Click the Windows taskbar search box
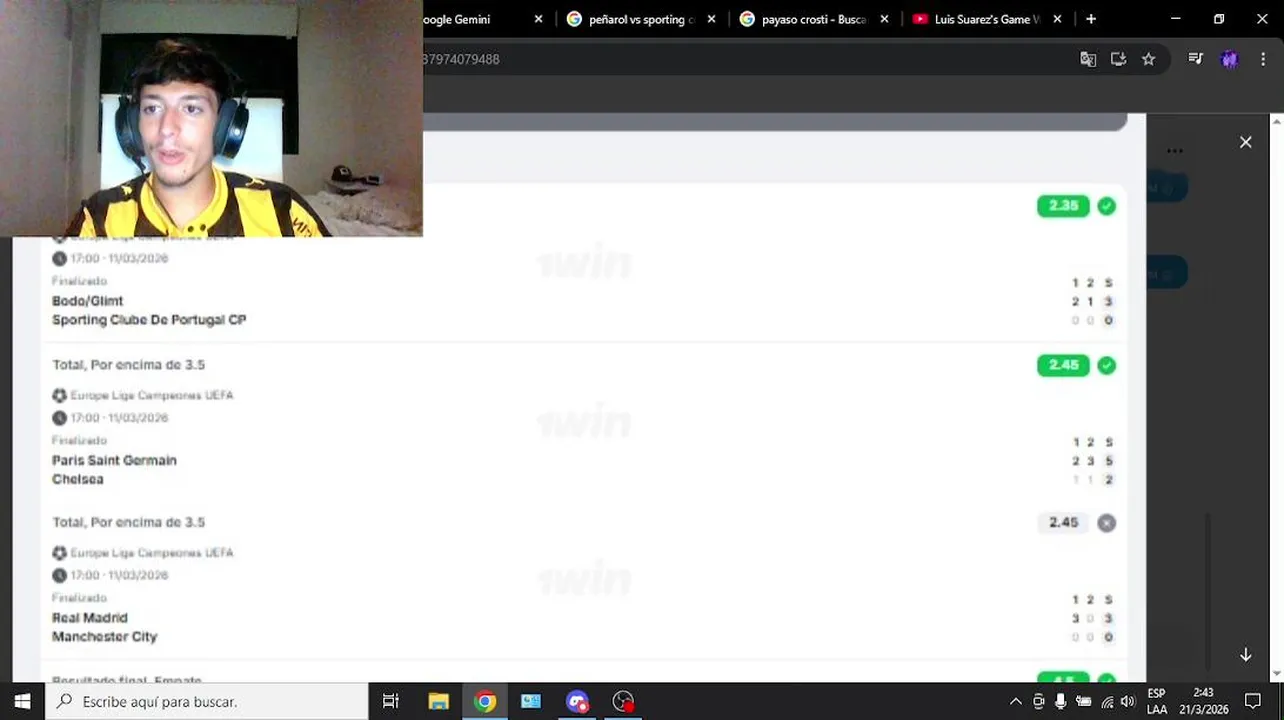The width and height of the screenshot is (1284, 720). (x=207, y=701)
